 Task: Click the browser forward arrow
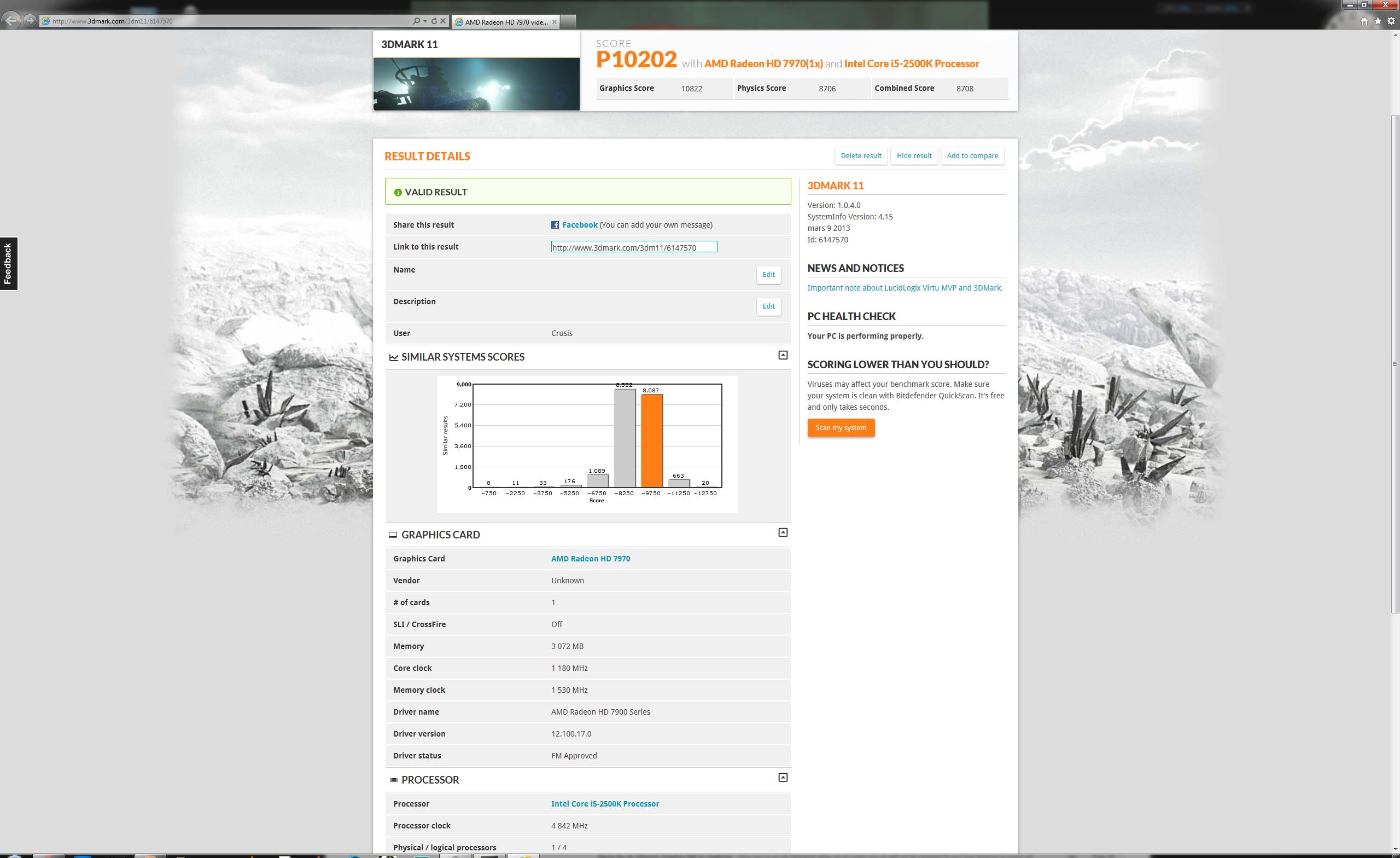30,21
